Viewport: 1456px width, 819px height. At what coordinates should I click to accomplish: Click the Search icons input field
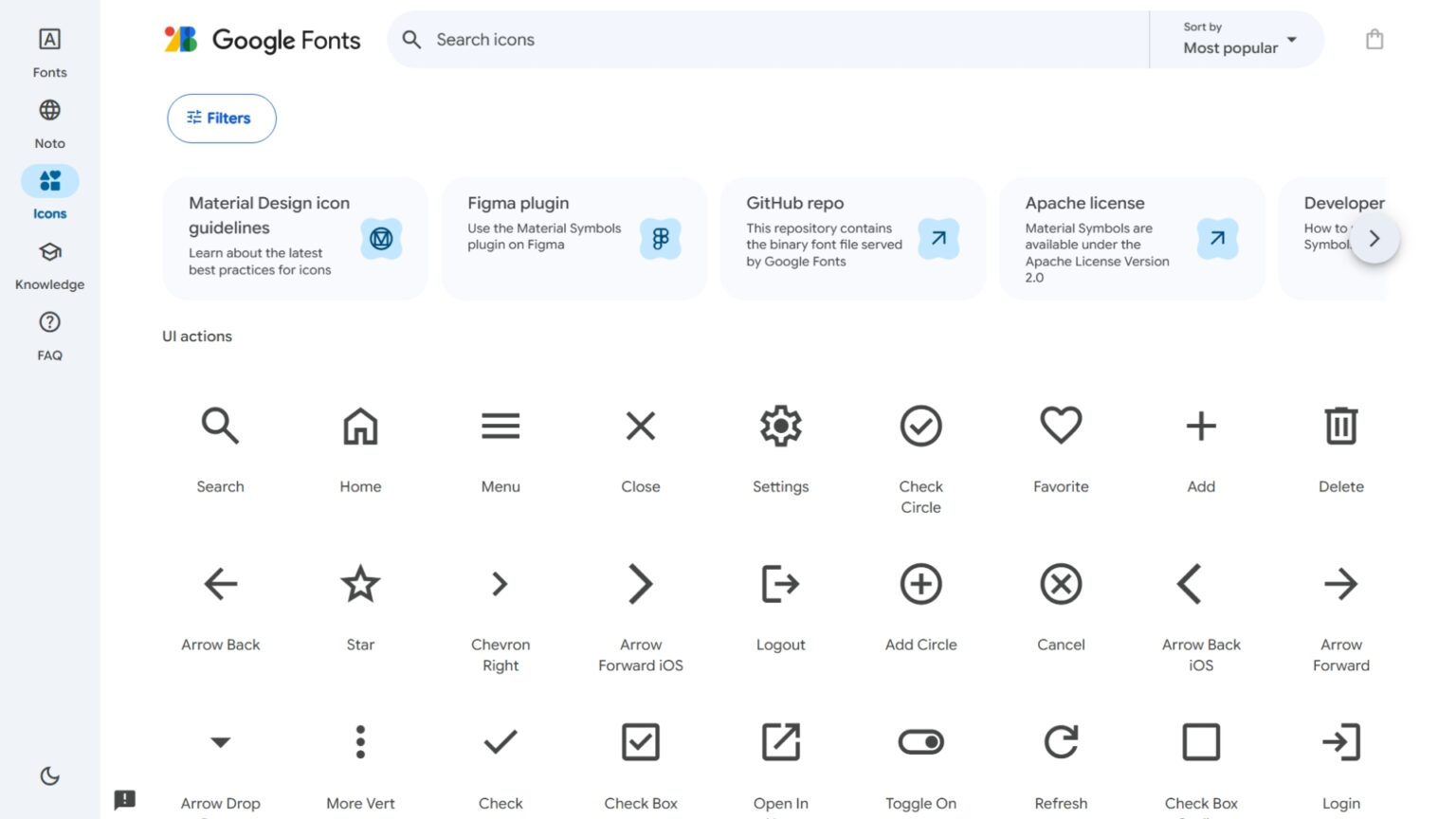758,40
